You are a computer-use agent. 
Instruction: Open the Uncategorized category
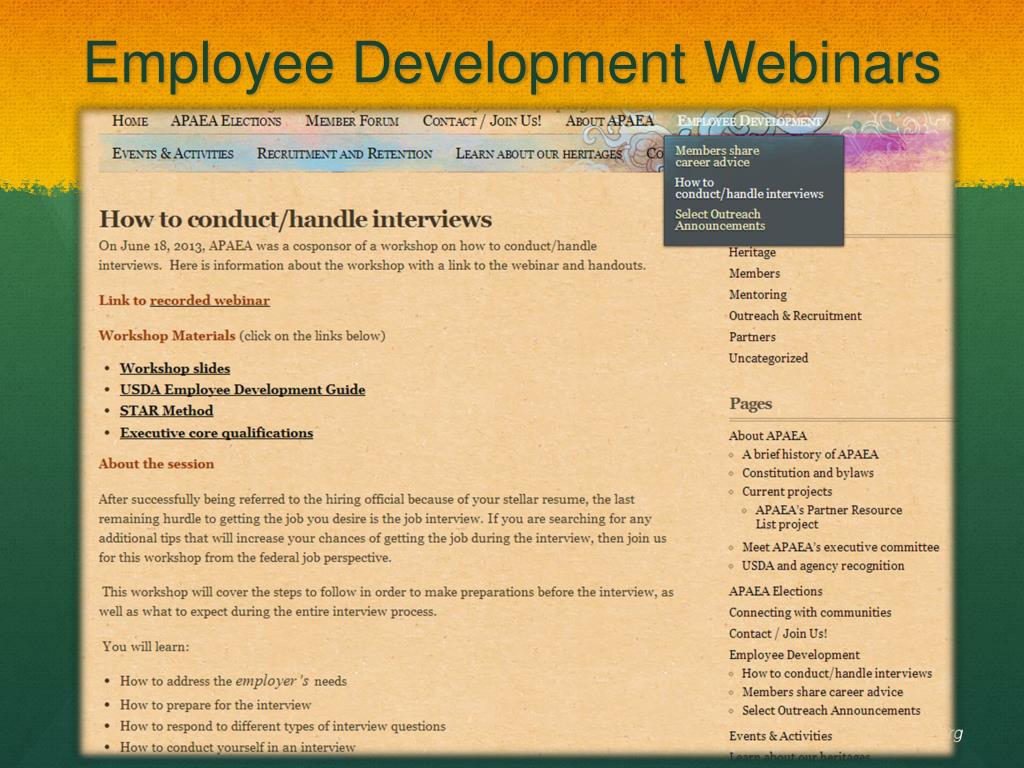[768, 359]
